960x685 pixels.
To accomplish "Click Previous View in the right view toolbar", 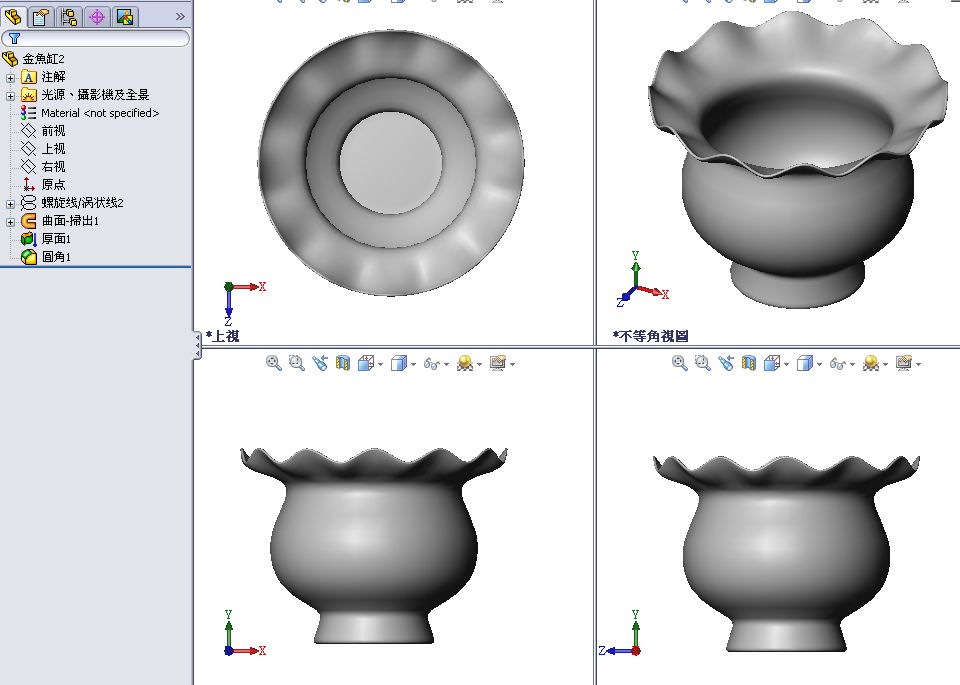I will (726, 364).
